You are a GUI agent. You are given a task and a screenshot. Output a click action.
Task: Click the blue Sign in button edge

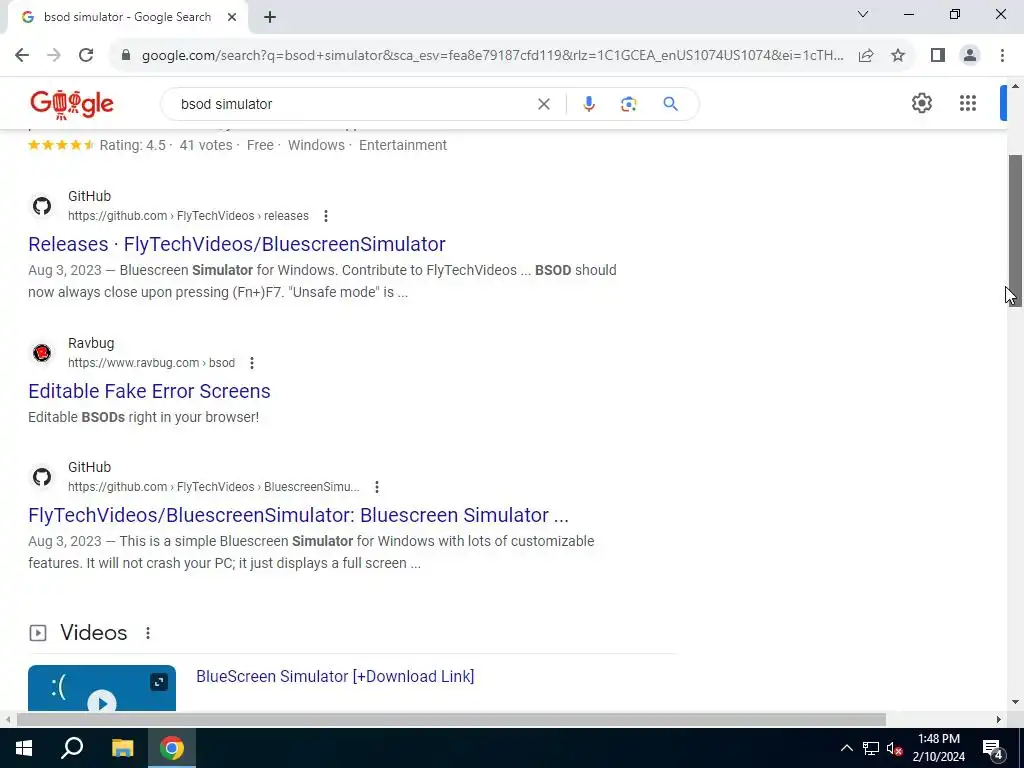(1003, 103)
